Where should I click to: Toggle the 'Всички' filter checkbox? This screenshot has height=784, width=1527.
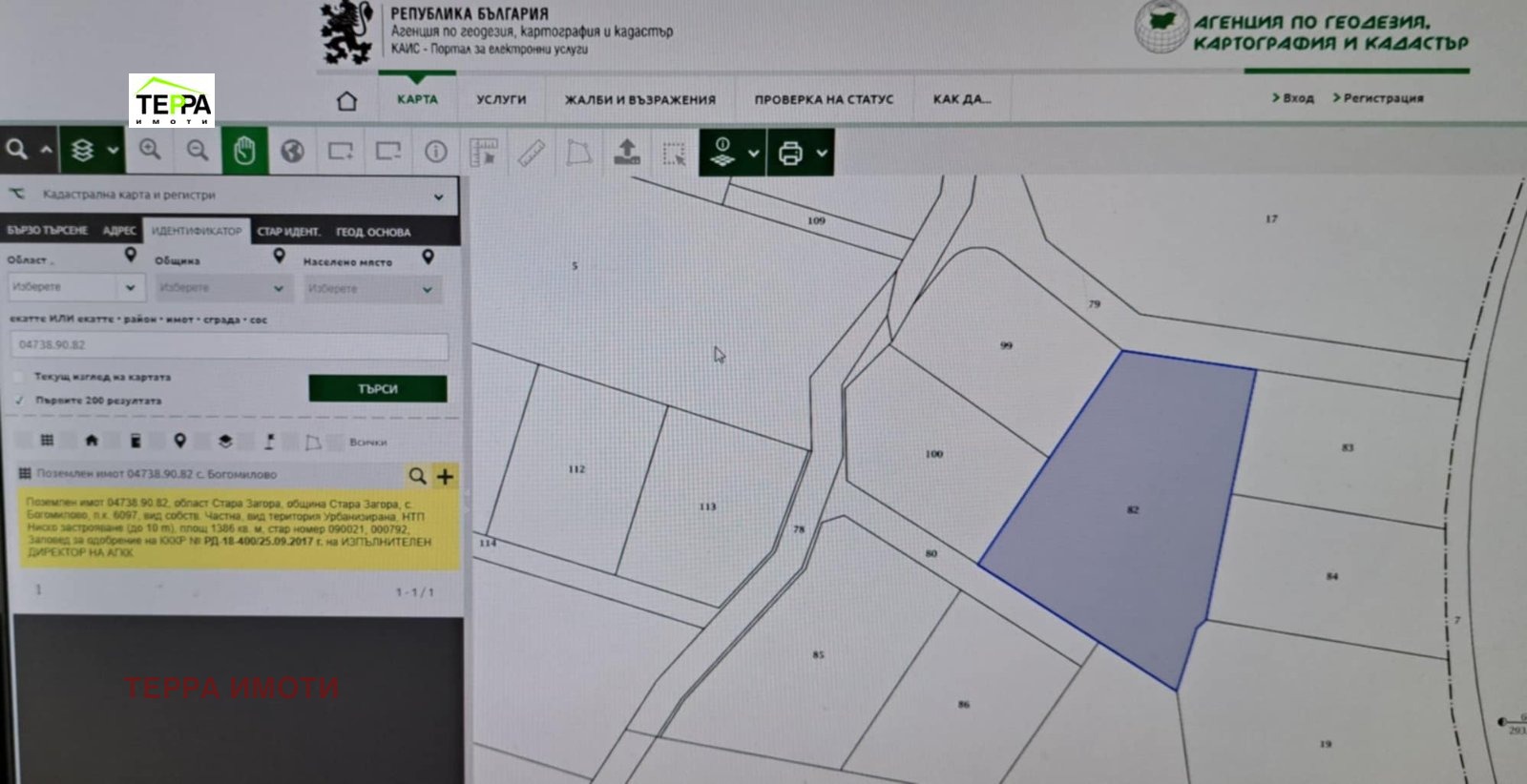tap(335, 442)
